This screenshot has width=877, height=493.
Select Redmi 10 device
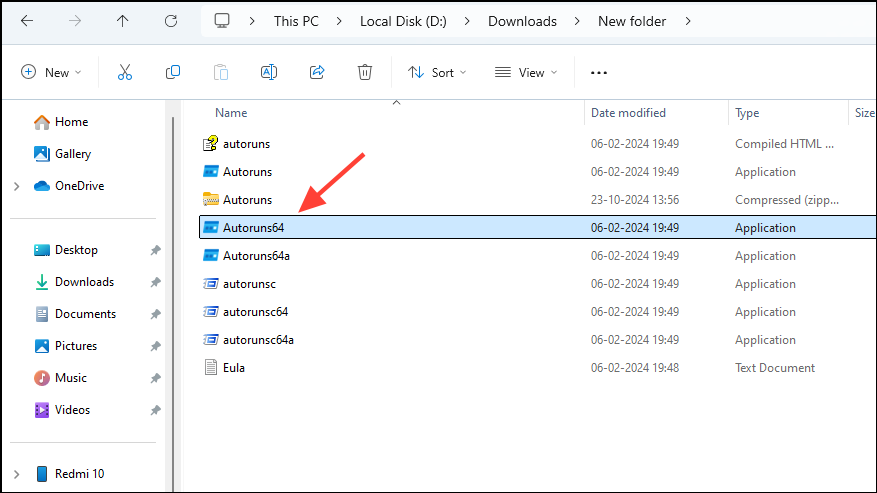pos(70,474)
